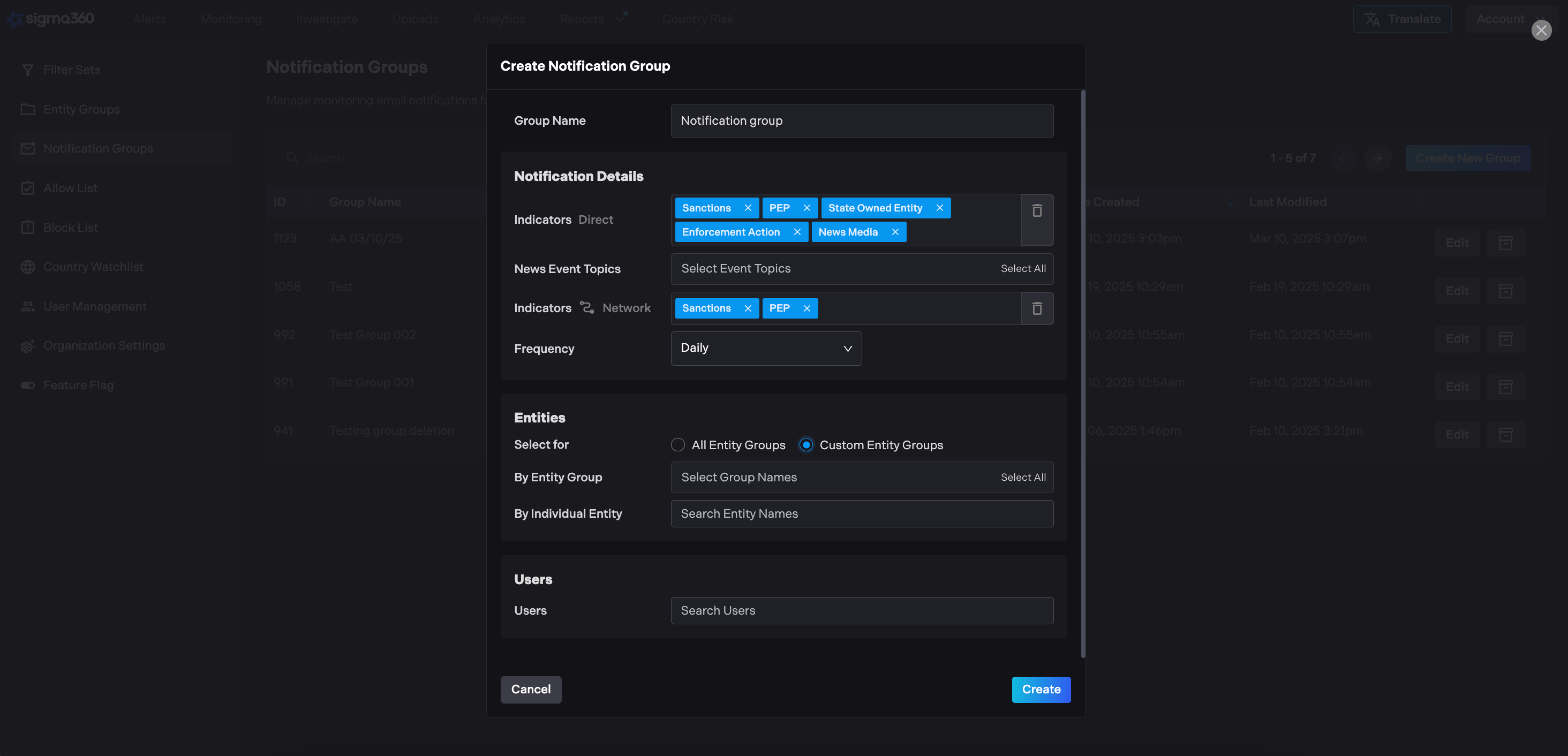The image size is (1568, 756).
Task: Open the Frequency Daily dropdown
Action: click(x=766, y=348)
